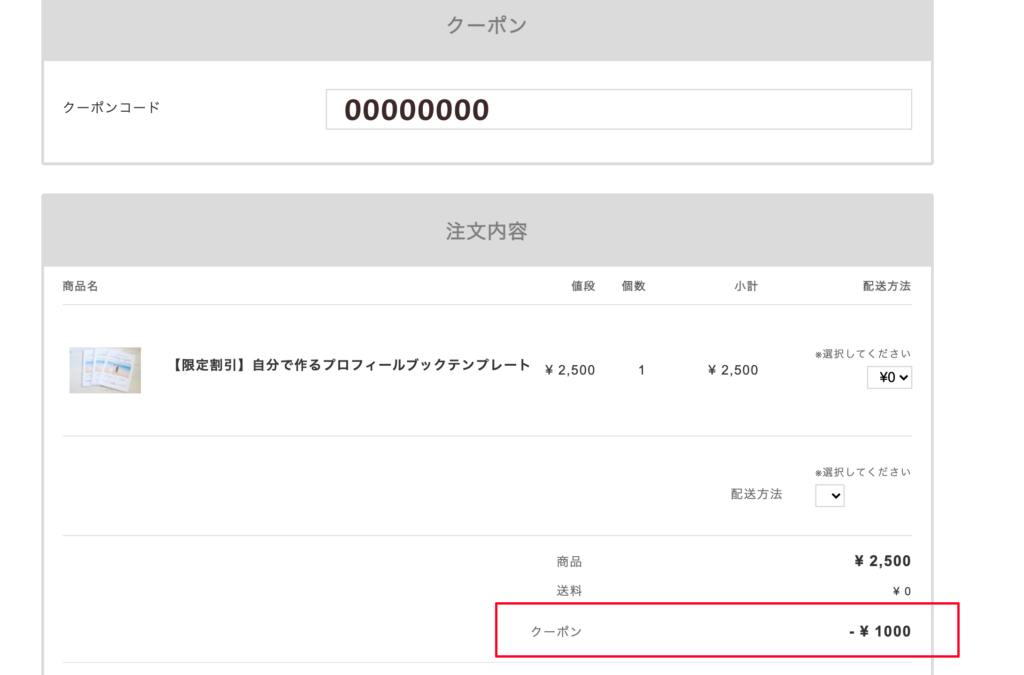Click the 小計 column header

[x=745, y=286]
